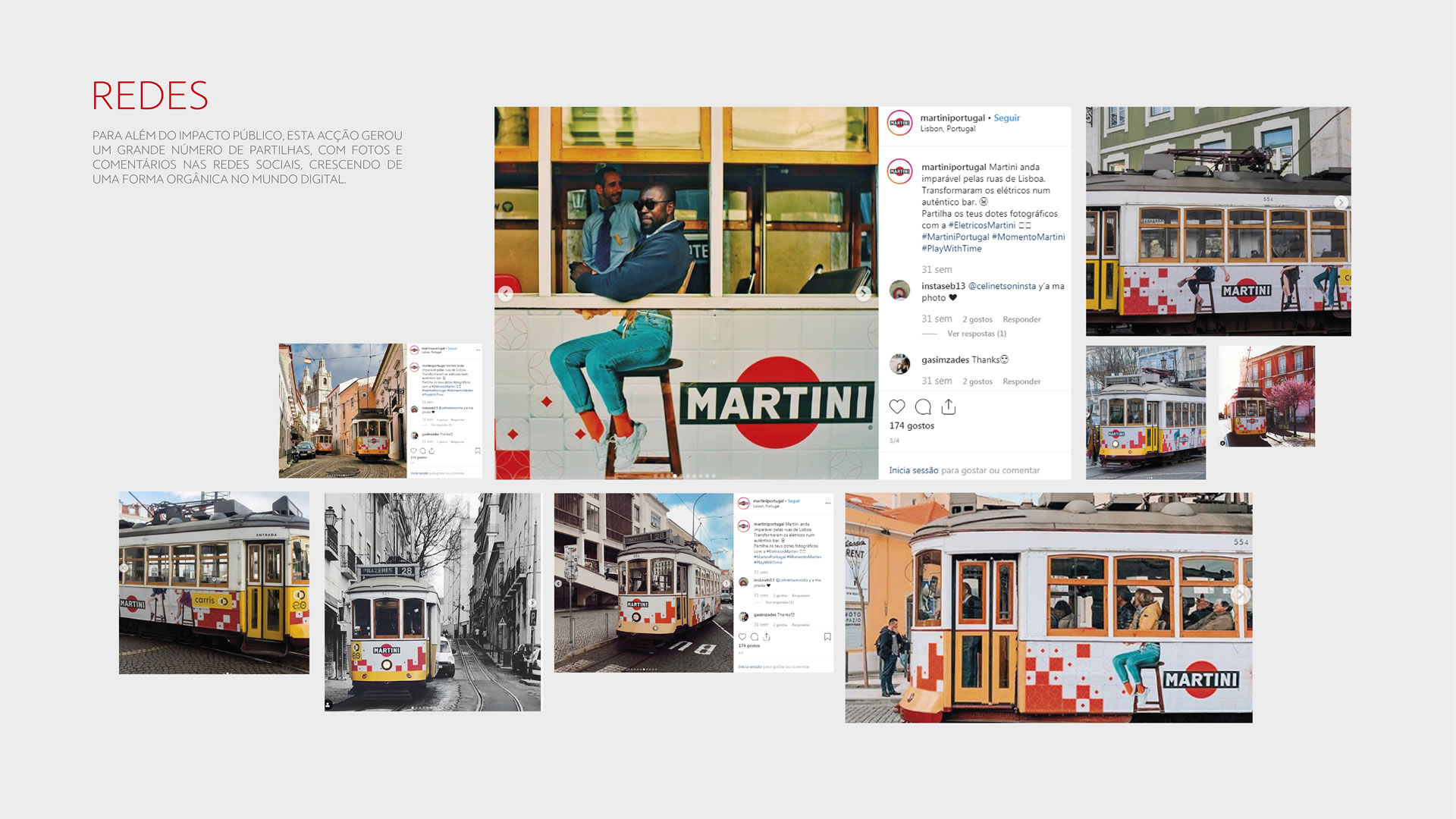Click #EletricosMartini hashtag in large post caption

coord(981,225)
